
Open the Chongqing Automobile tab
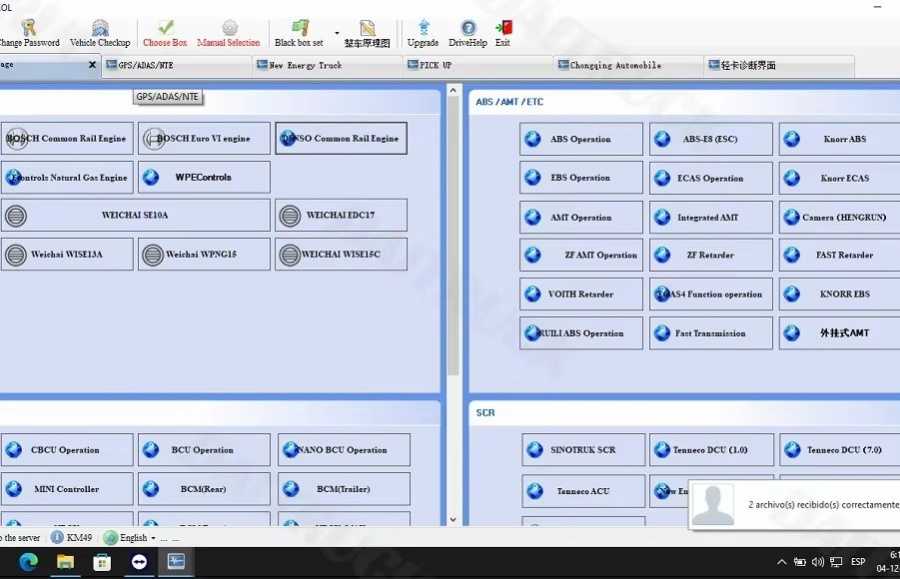(628, 65)
